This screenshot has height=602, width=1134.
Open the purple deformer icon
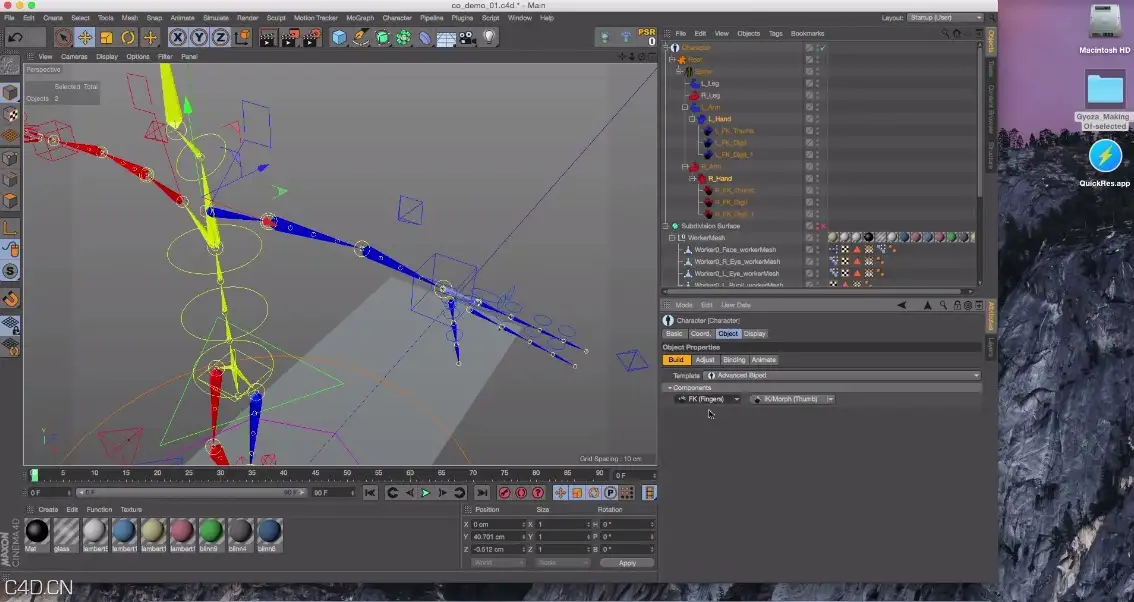[x=425, y=37]
